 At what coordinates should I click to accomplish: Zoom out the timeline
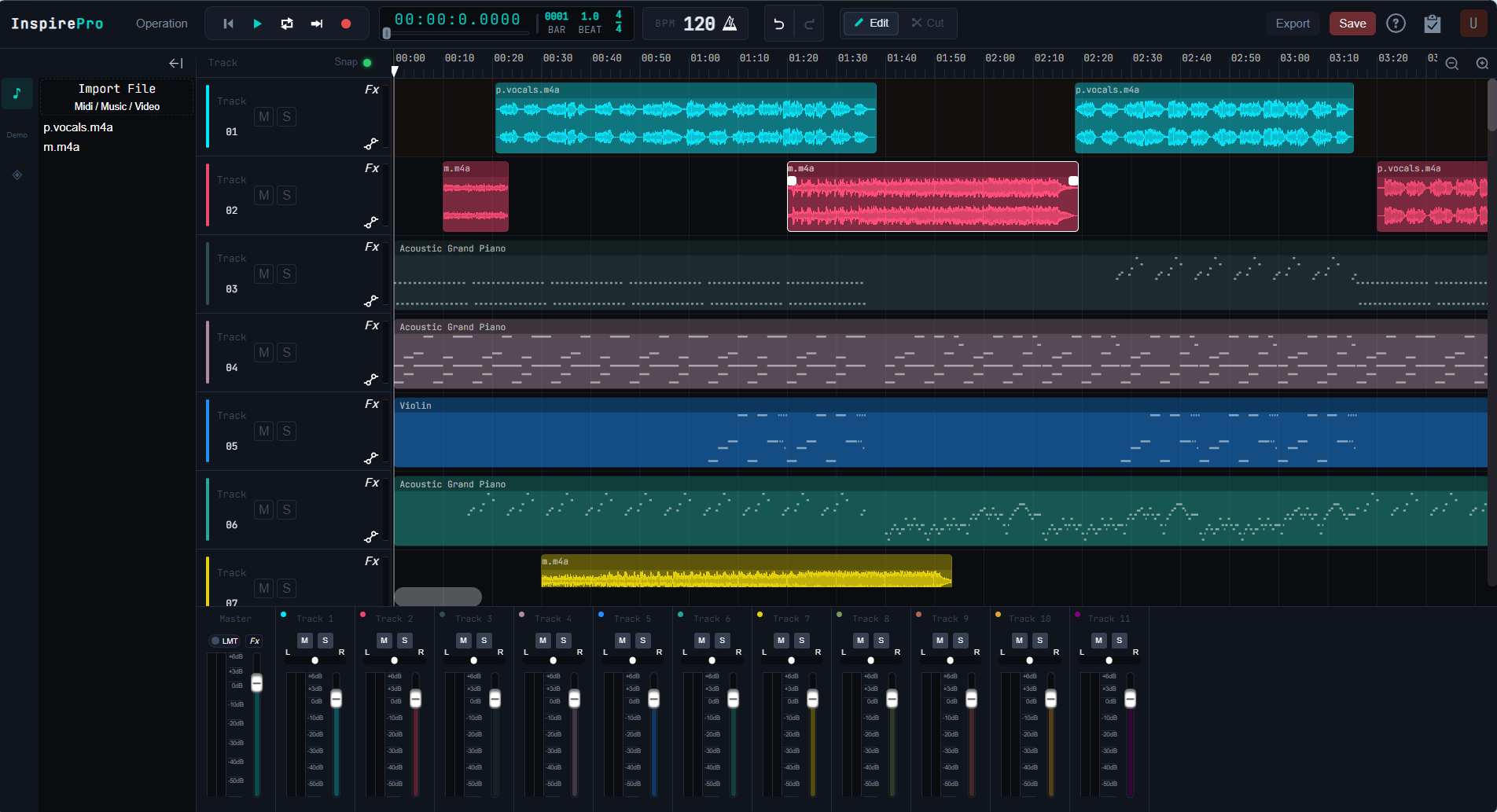1452,64
